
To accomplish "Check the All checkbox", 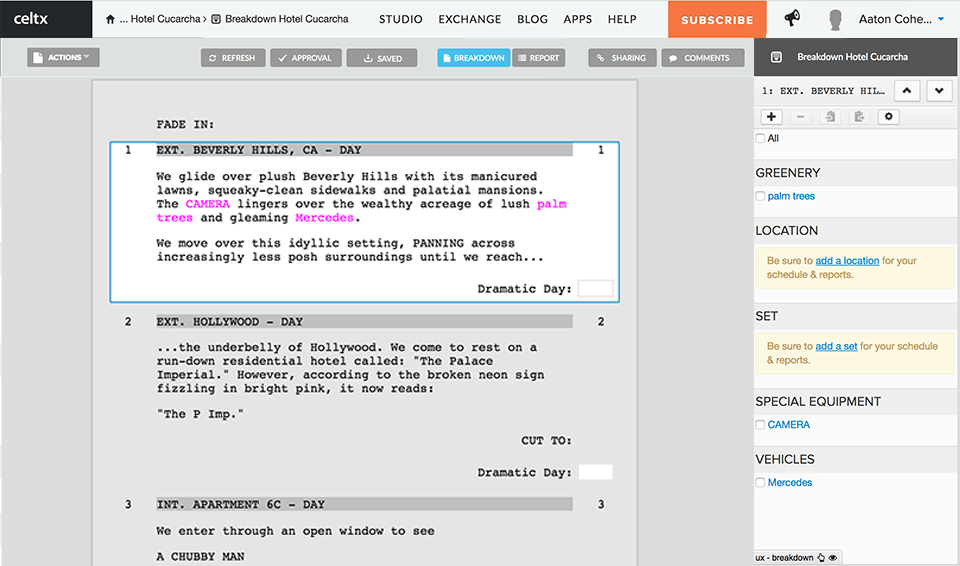I will (x=760, y=138).
